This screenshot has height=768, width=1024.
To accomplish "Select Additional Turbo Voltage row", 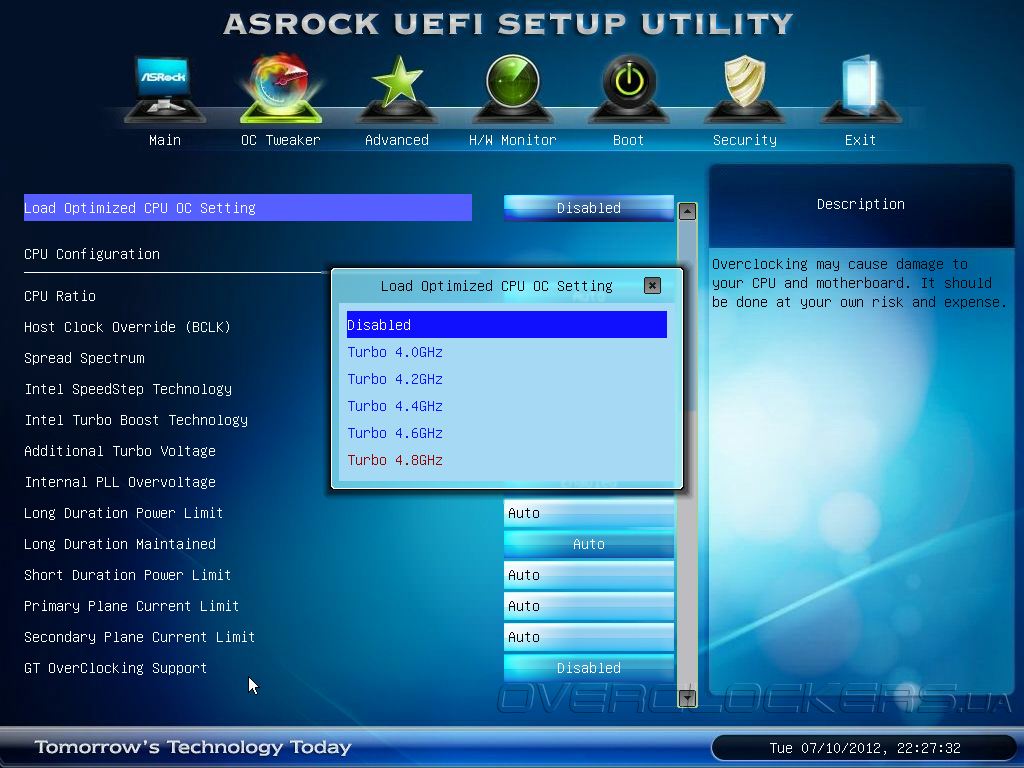I will pos(120,451).
